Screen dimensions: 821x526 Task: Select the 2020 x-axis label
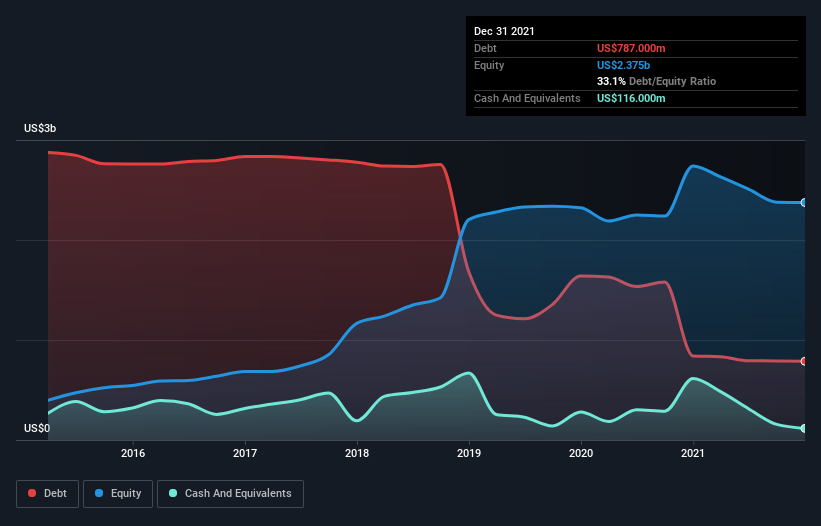pos(581,453)
